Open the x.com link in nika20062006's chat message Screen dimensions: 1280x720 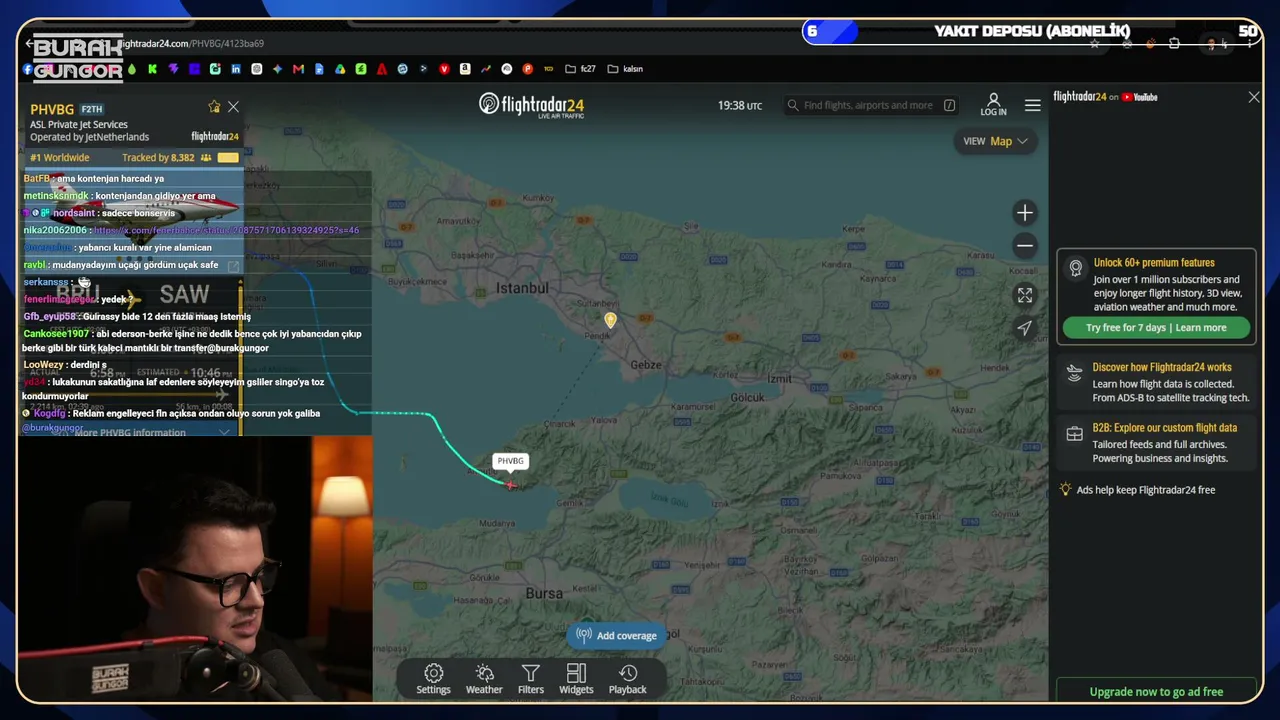coord(227,230)
